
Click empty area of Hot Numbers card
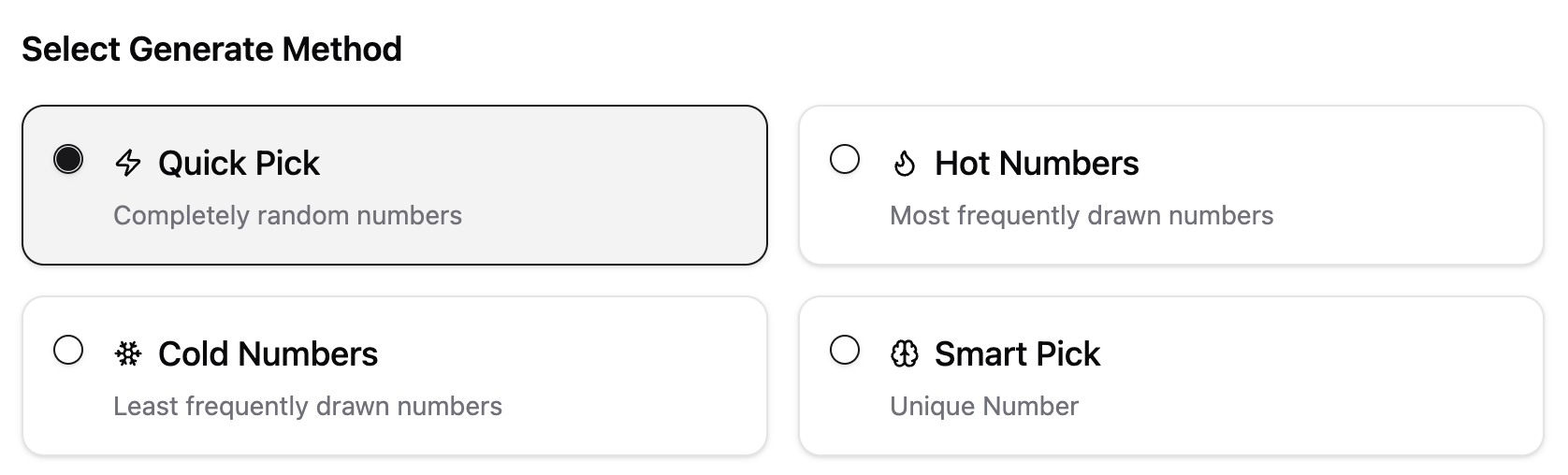pyautogui.click(x=1385, y=185)
